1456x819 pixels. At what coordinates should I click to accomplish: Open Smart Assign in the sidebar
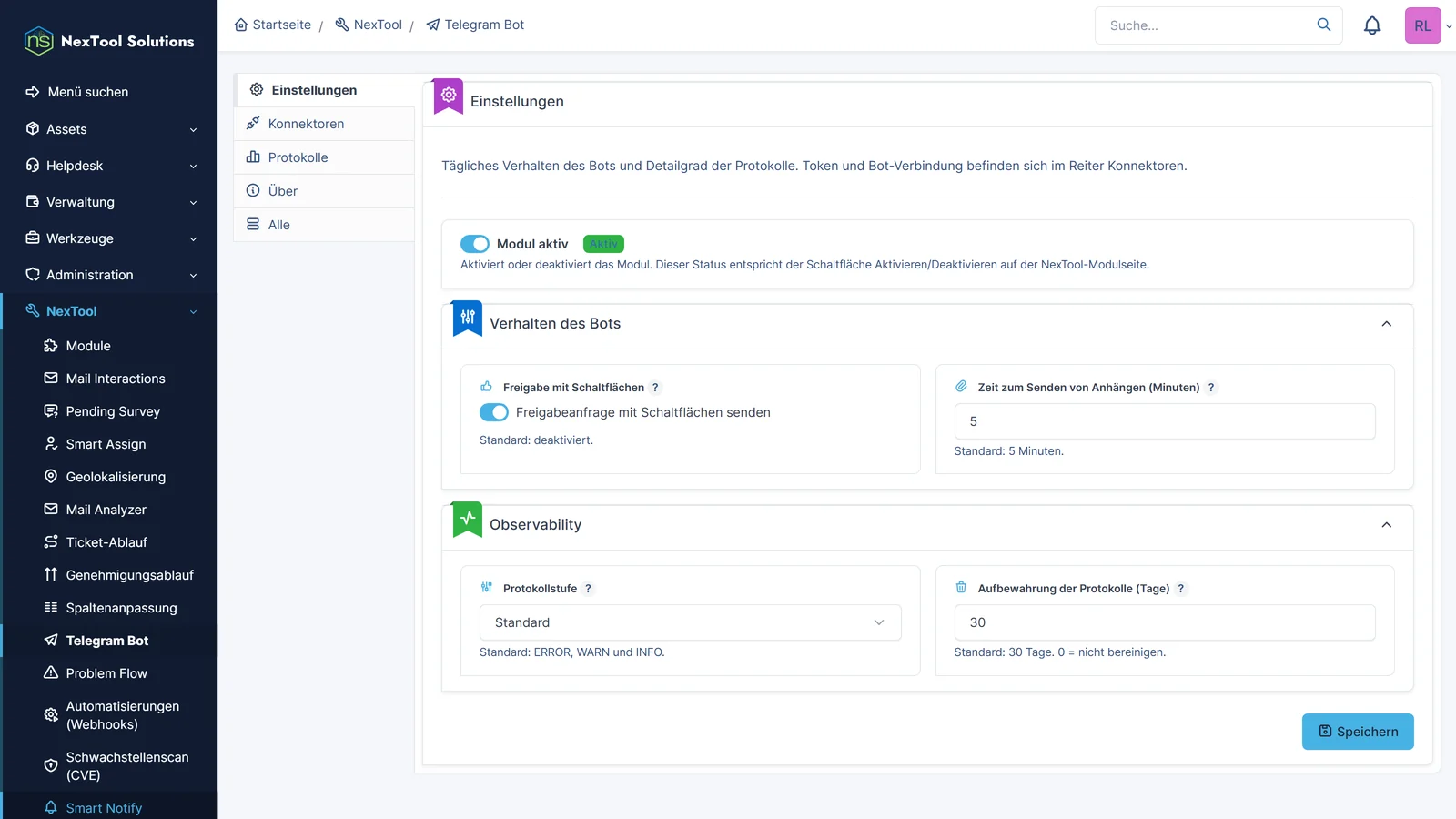(106, 444)
